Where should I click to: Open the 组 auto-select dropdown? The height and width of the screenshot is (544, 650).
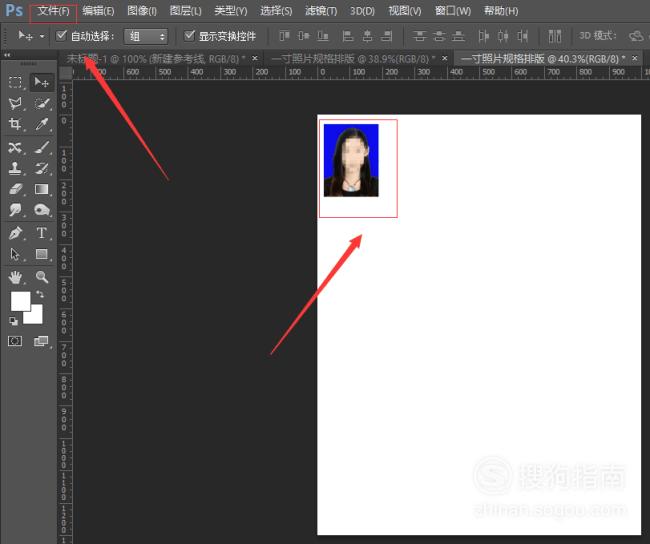point(146,36)
